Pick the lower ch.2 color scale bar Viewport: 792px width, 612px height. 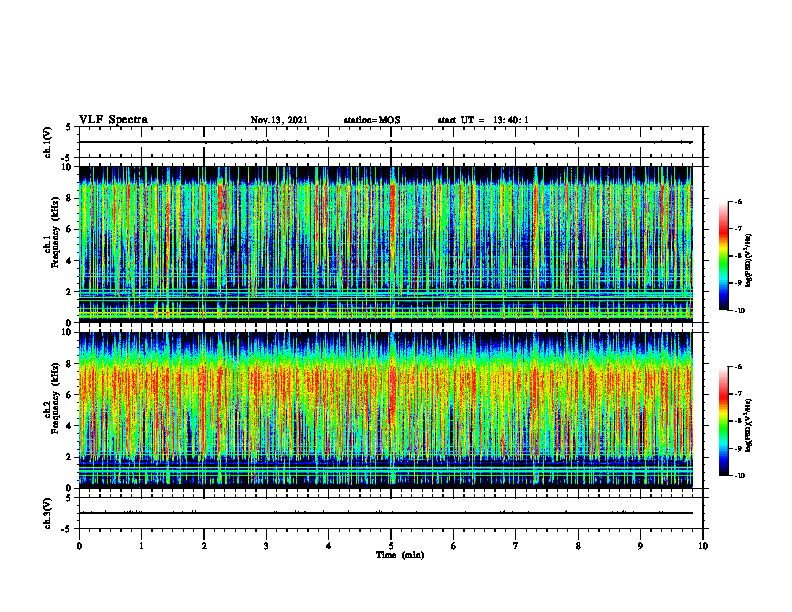pos(724,421)
